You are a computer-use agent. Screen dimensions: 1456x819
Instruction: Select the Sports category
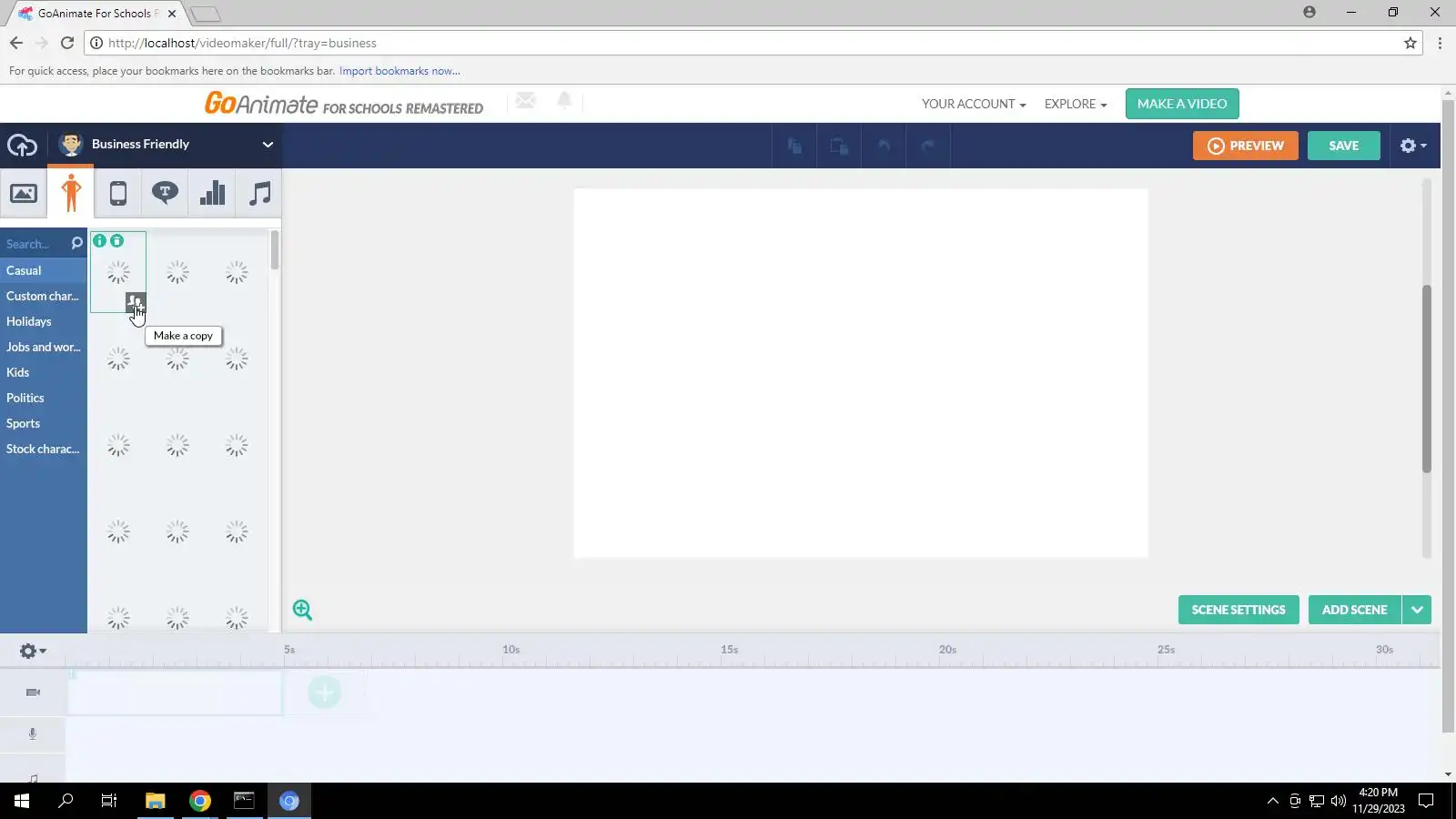pos(44,423)
